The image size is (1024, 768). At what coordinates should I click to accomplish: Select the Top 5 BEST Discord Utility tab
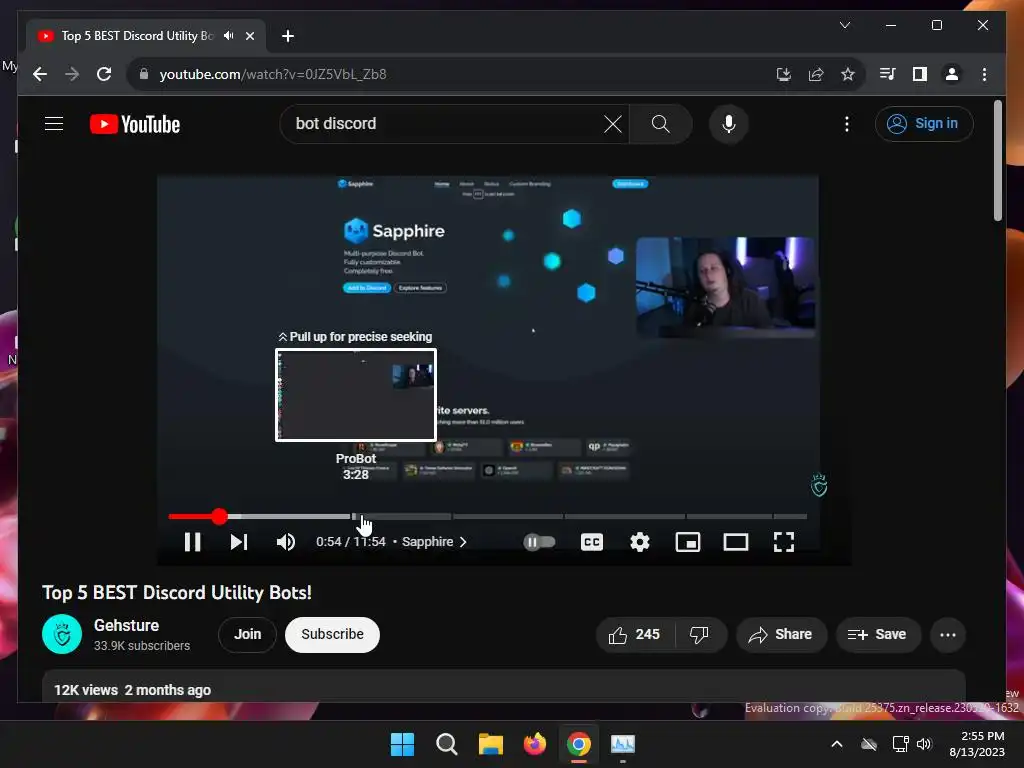click(137, 36)
